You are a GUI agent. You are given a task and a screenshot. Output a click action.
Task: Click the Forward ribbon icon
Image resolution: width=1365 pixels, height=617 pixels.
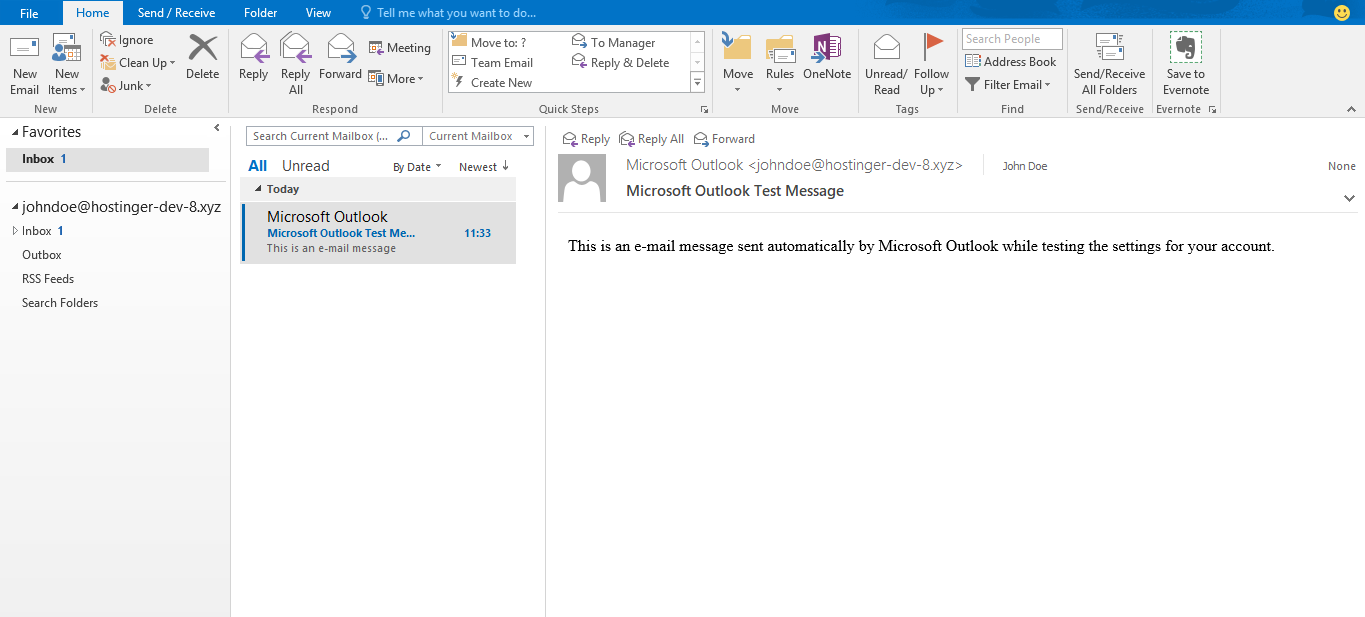point(341,49)
